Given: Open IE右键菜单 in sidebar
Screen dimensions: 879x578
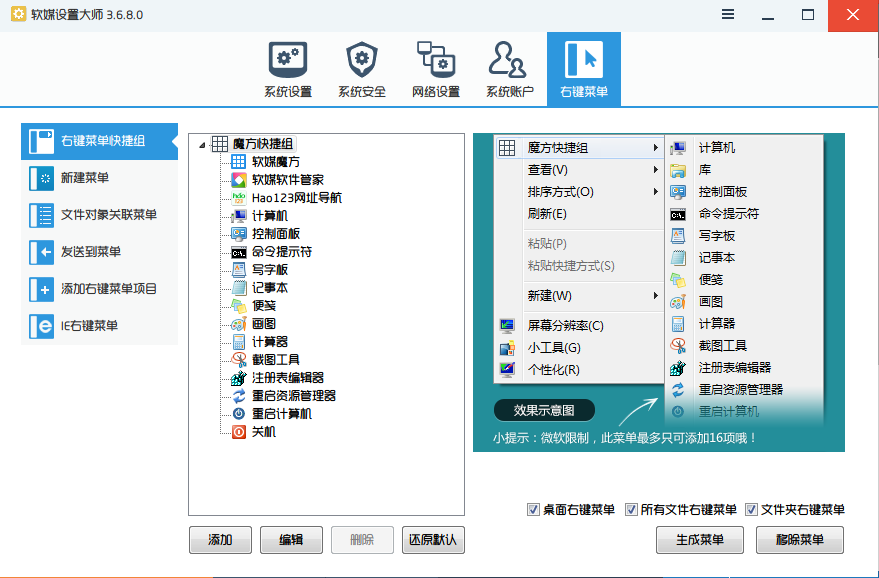Looking at the screenshot, I should coord(99,326).
